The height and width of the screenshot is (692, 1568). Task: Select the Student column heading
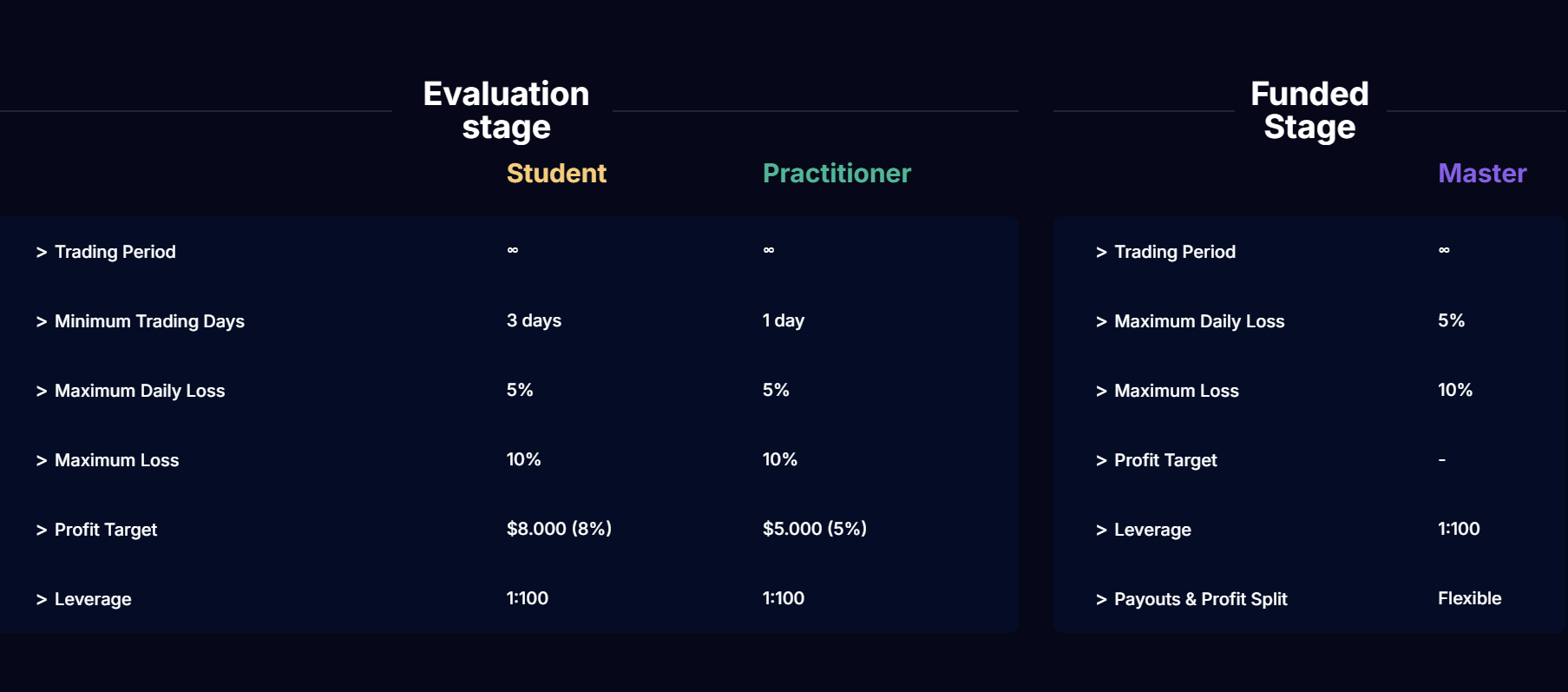coord(556,174)
